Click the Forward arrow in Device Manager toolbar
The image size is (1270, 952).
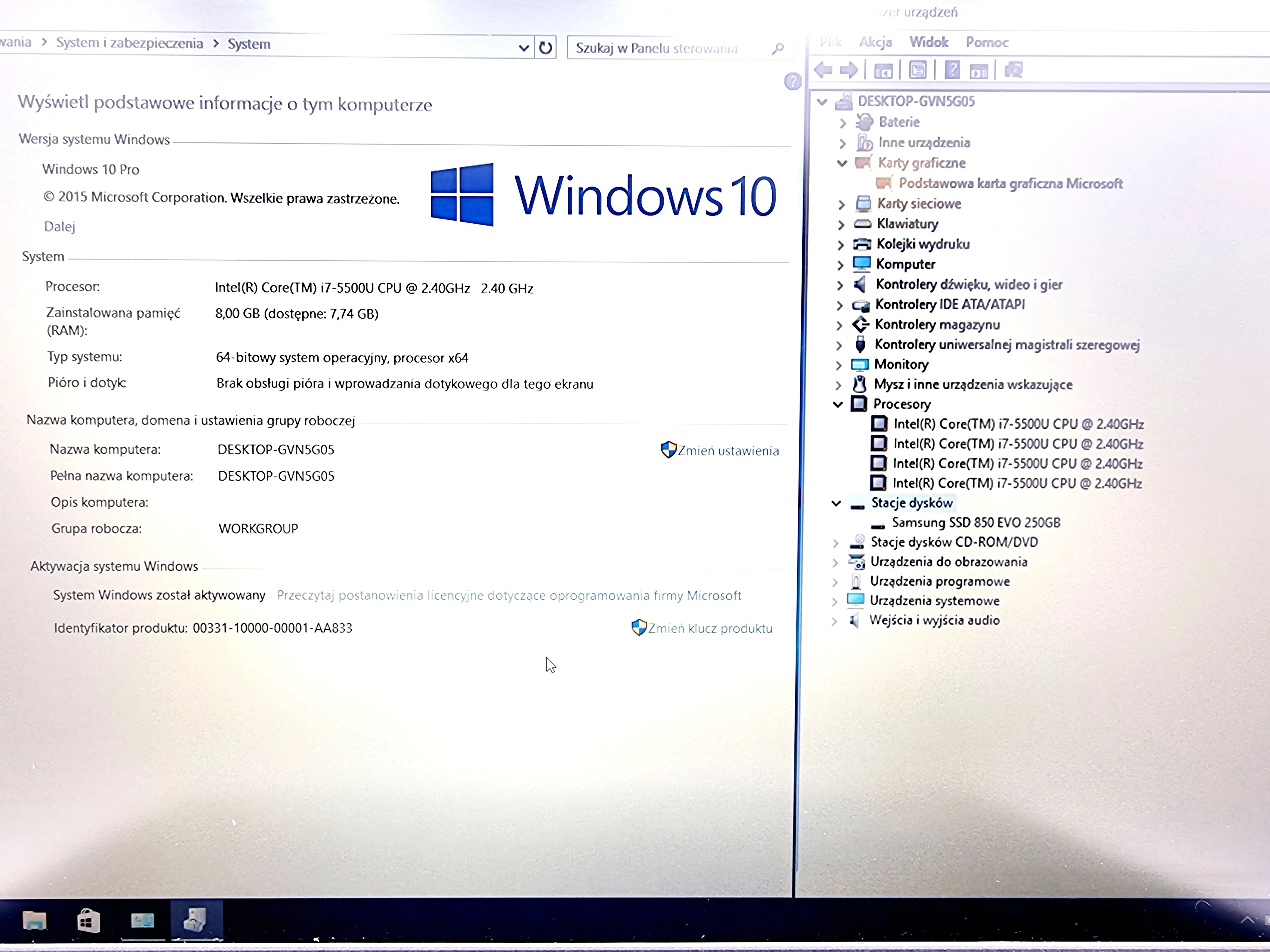click(849, 70)
